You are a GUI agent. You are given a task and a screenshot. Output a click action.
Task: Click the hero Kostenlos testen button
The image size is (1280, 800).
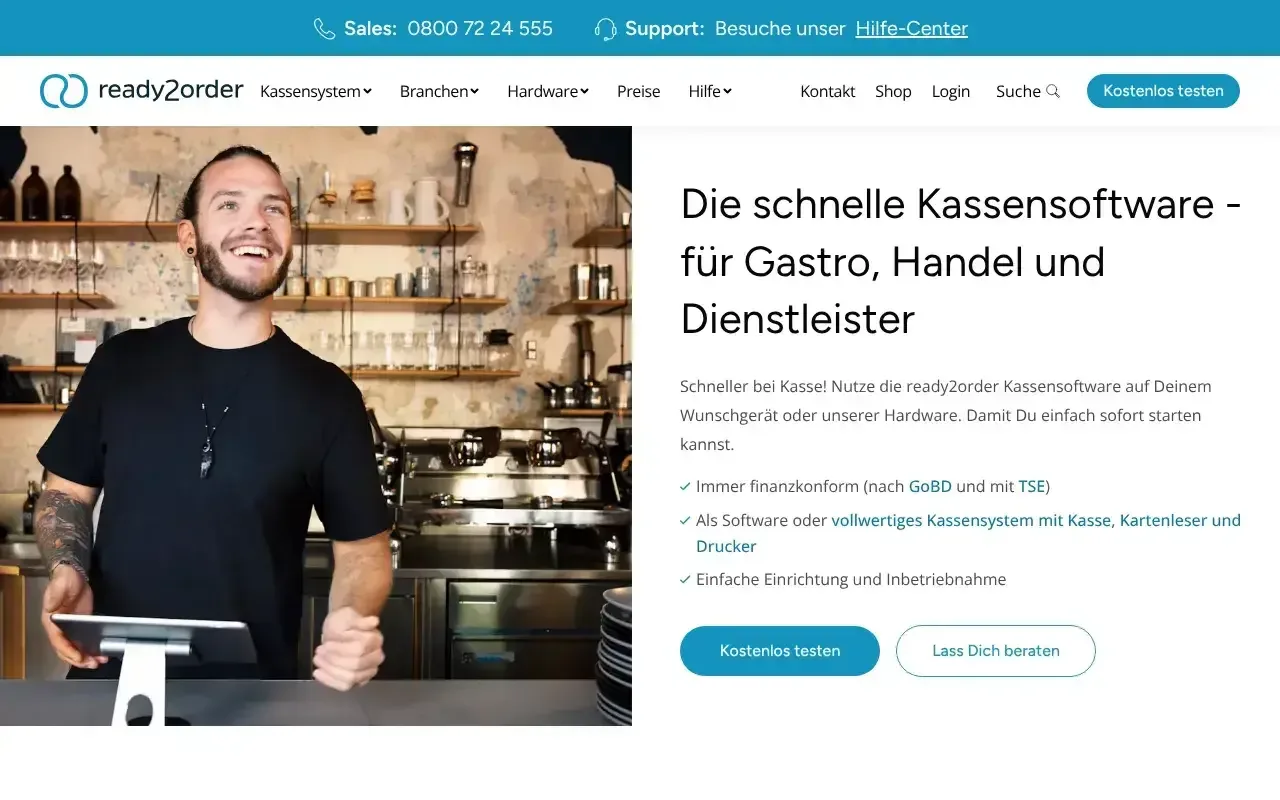(780, 651)
